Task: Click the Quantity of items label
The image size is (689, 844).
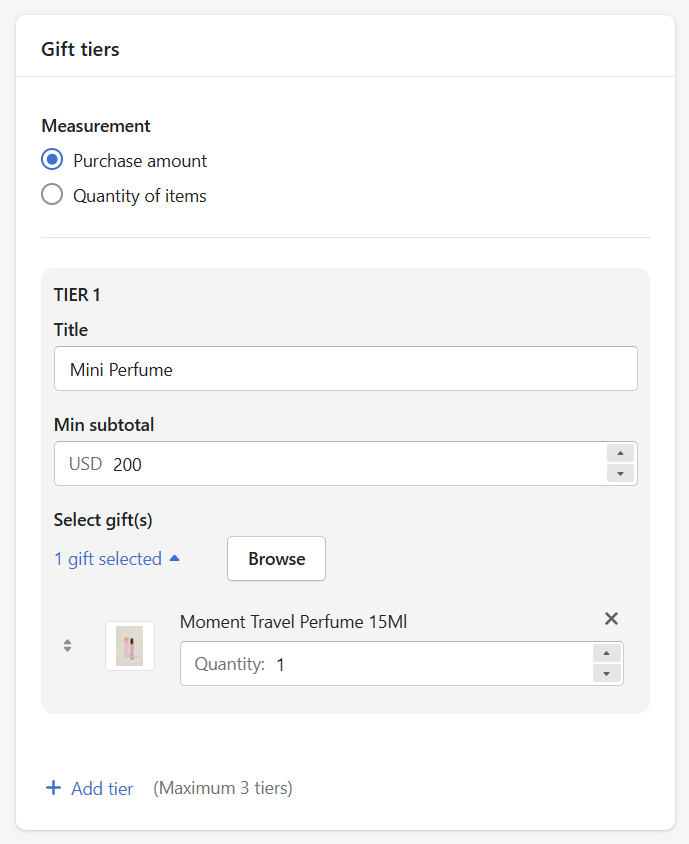Action: click(140, 196)
